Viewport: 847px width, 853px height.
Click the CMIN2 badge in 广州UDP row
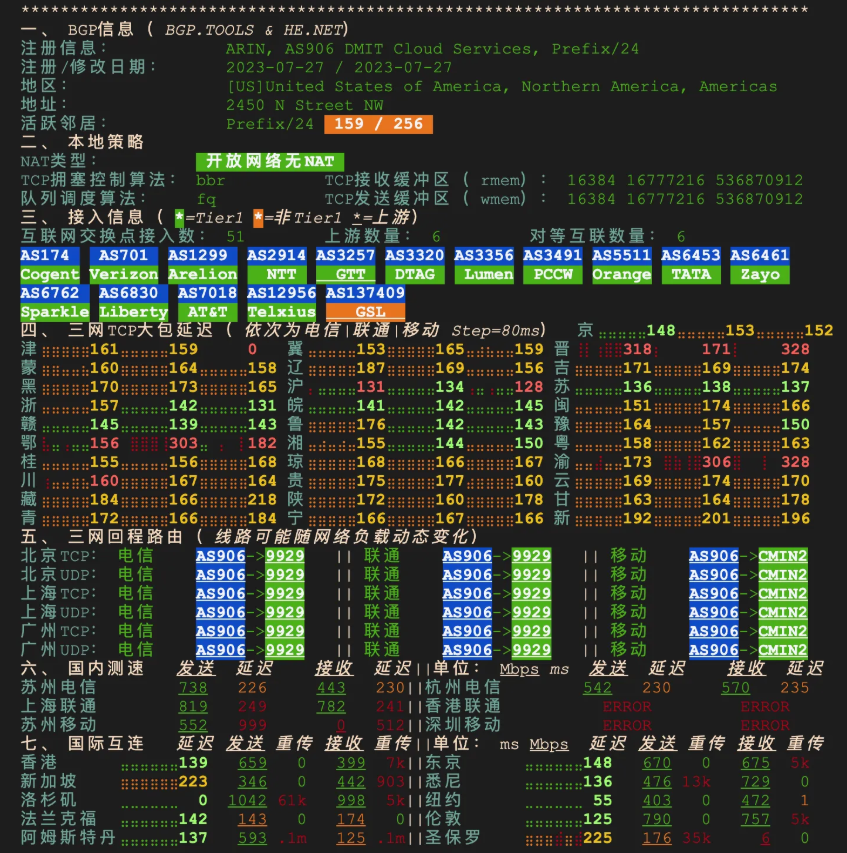(782, 650)
